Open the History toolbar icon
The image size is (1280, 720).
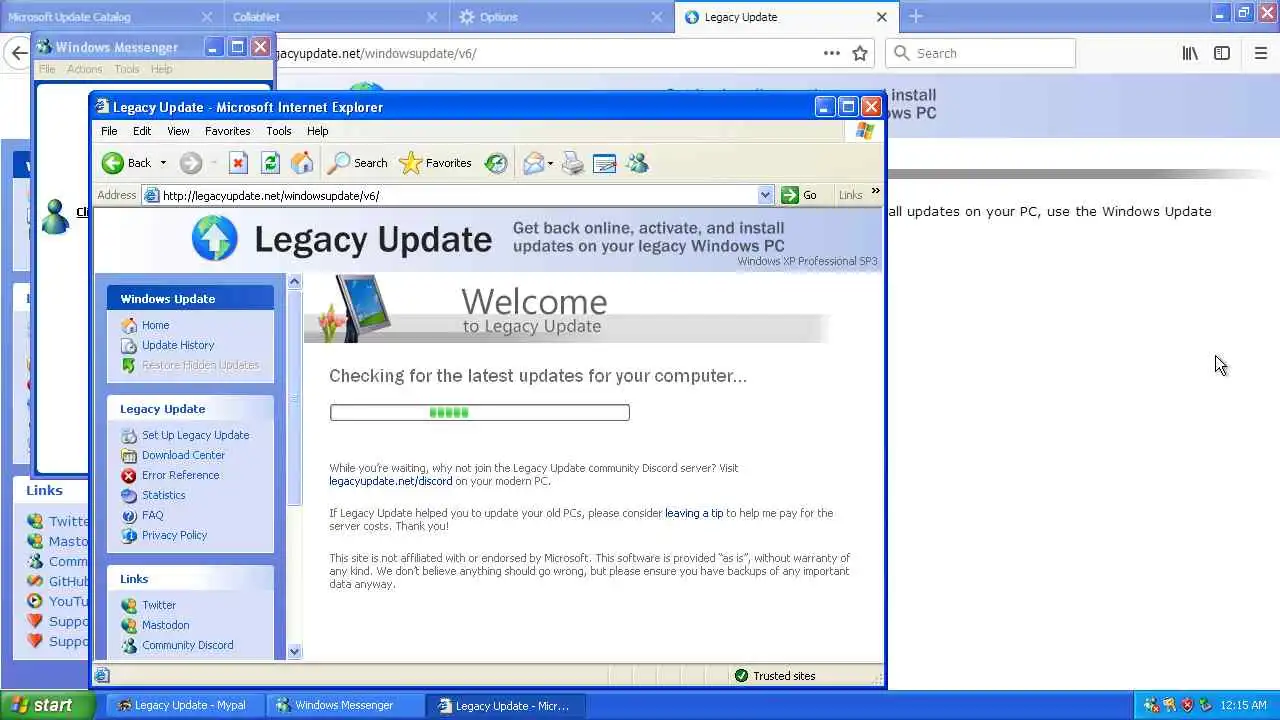(496, 163)
